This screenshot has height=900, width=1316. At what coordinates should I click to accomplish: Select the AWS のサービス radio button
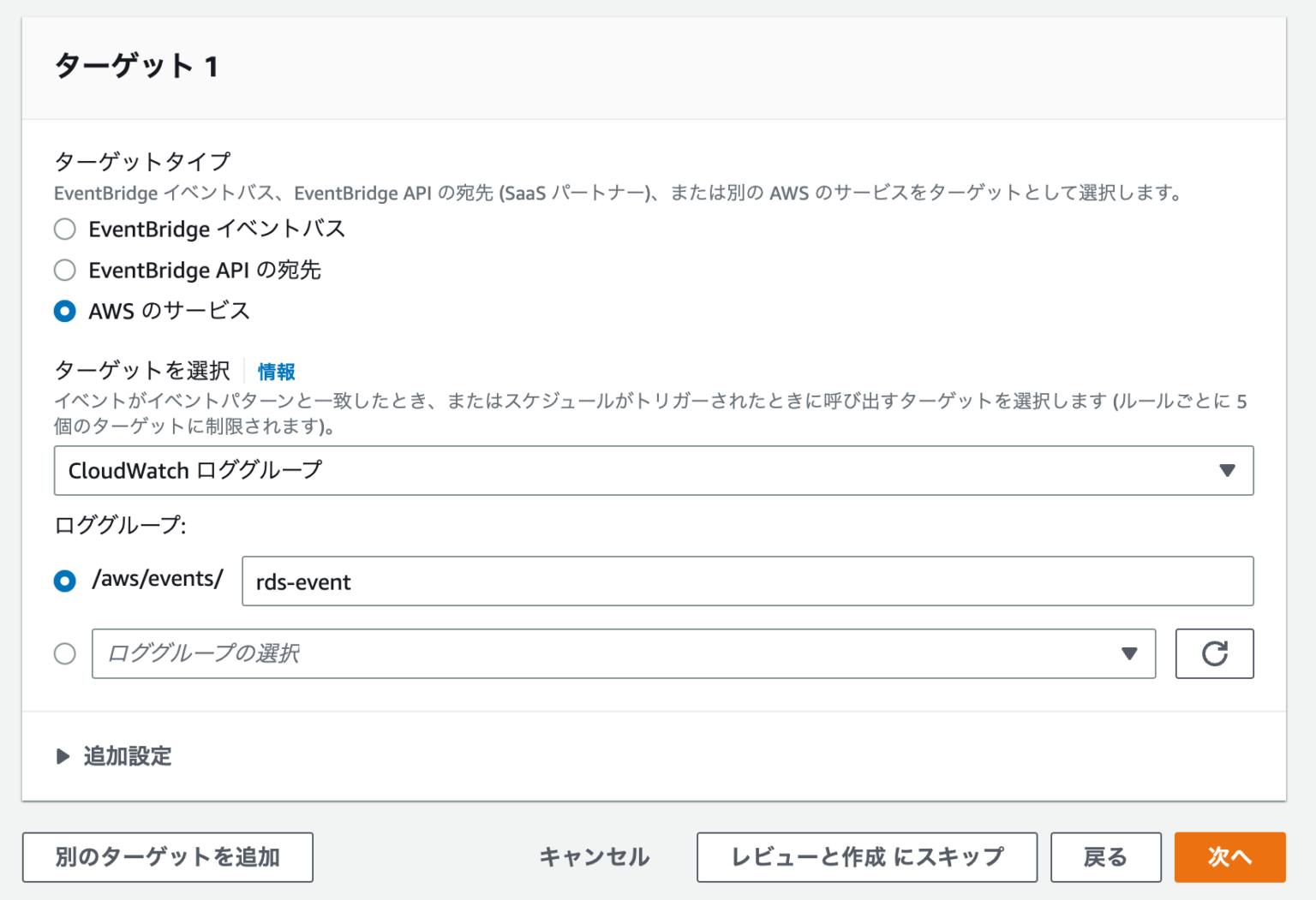(x=64, y=311)
